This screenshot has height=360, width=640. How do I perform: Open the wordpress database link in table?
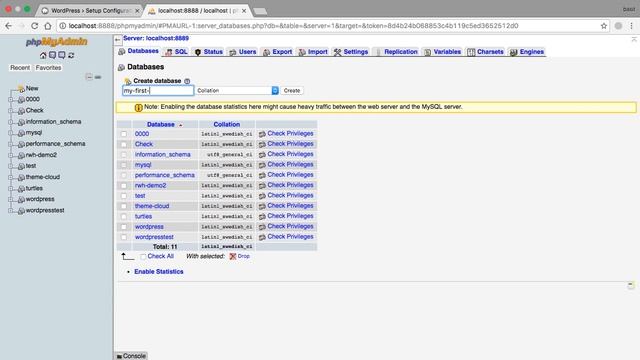(149, 227)
